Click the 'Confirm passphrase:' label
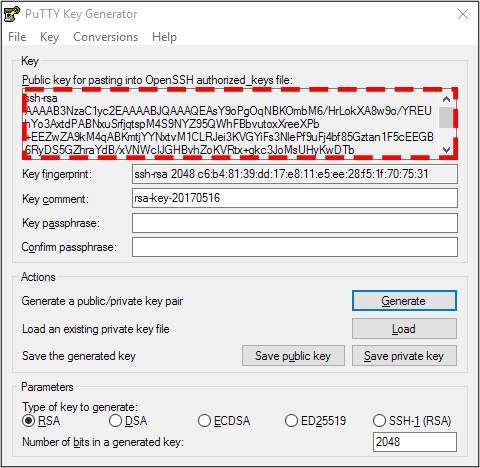The width and height of the screenshot is (480, 468). pyautogui.click(x=69, y=247)
